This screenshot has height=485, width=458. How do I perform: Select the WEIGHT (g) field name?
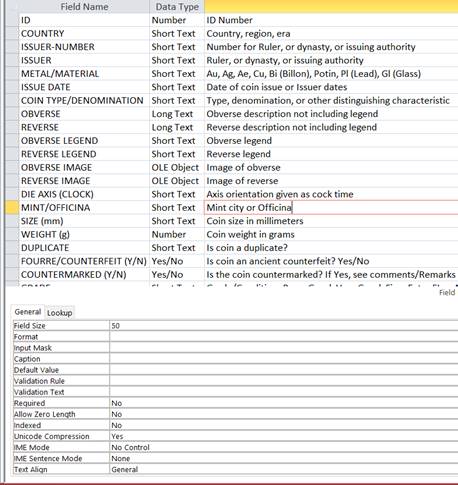pyautogui.click(x=84, y=234)
